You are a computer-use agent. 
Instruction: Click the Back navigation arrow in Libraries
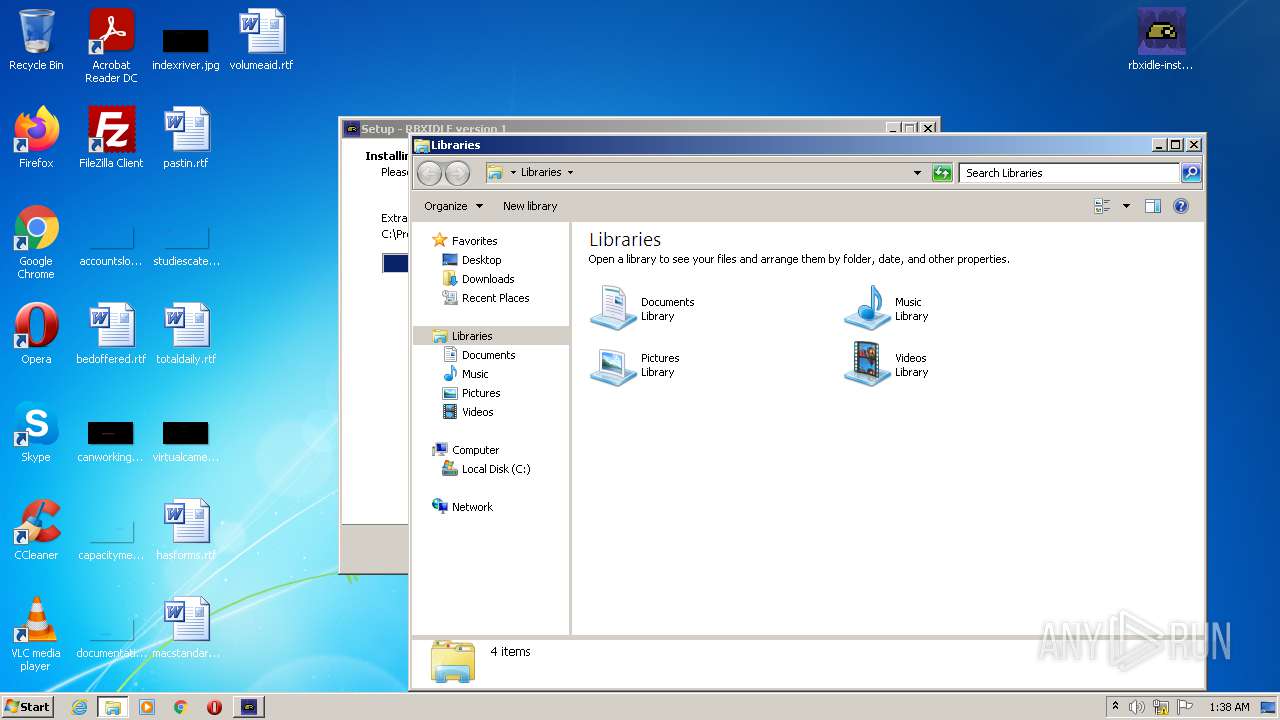429,173
